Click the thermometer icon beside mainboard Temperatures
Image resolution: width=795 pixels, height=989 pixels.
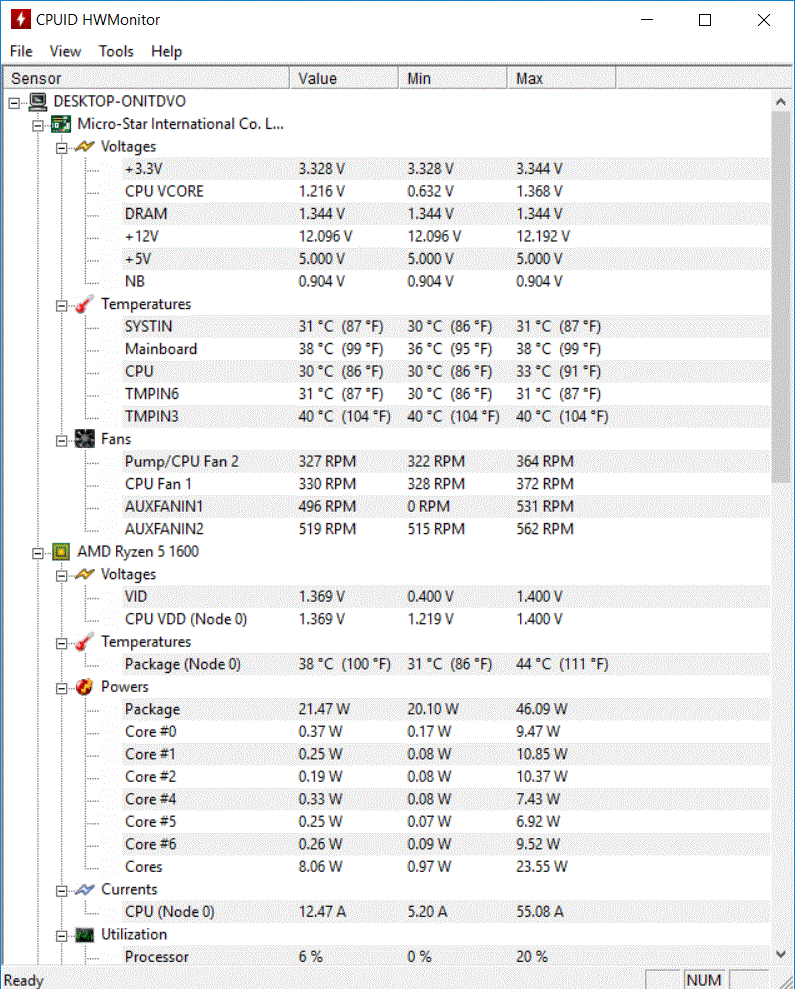(x=85, y=304)
